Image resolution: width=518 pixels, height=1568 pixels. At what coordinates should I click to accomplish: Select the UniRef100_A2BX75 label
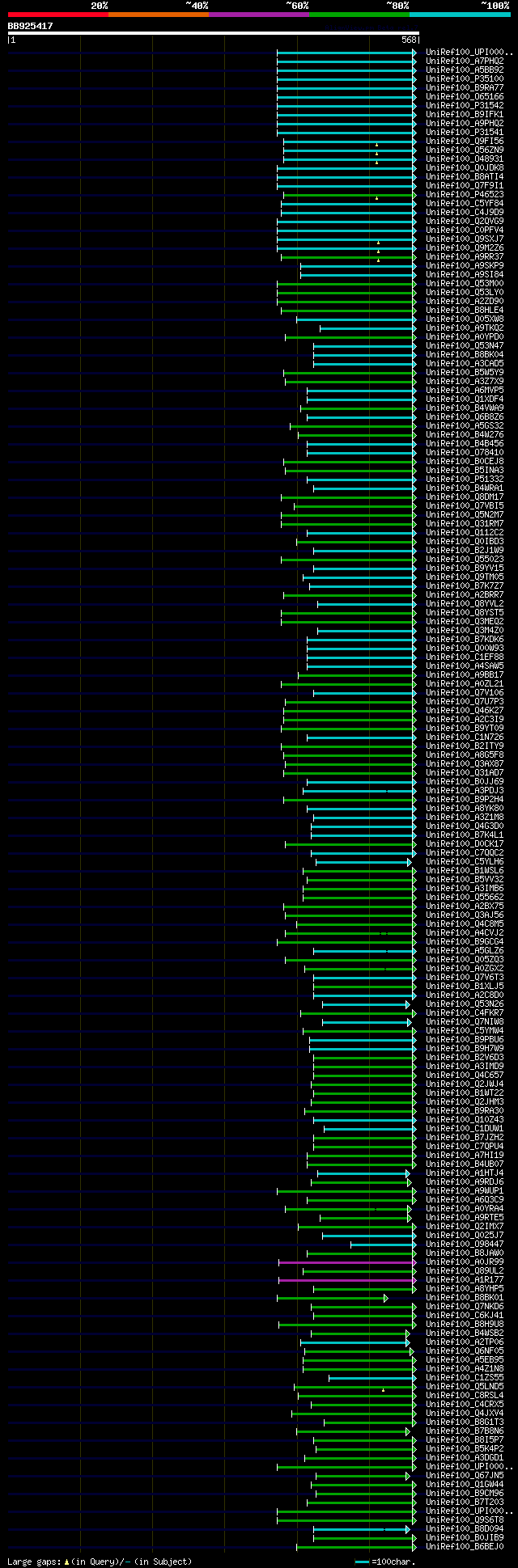465,906
